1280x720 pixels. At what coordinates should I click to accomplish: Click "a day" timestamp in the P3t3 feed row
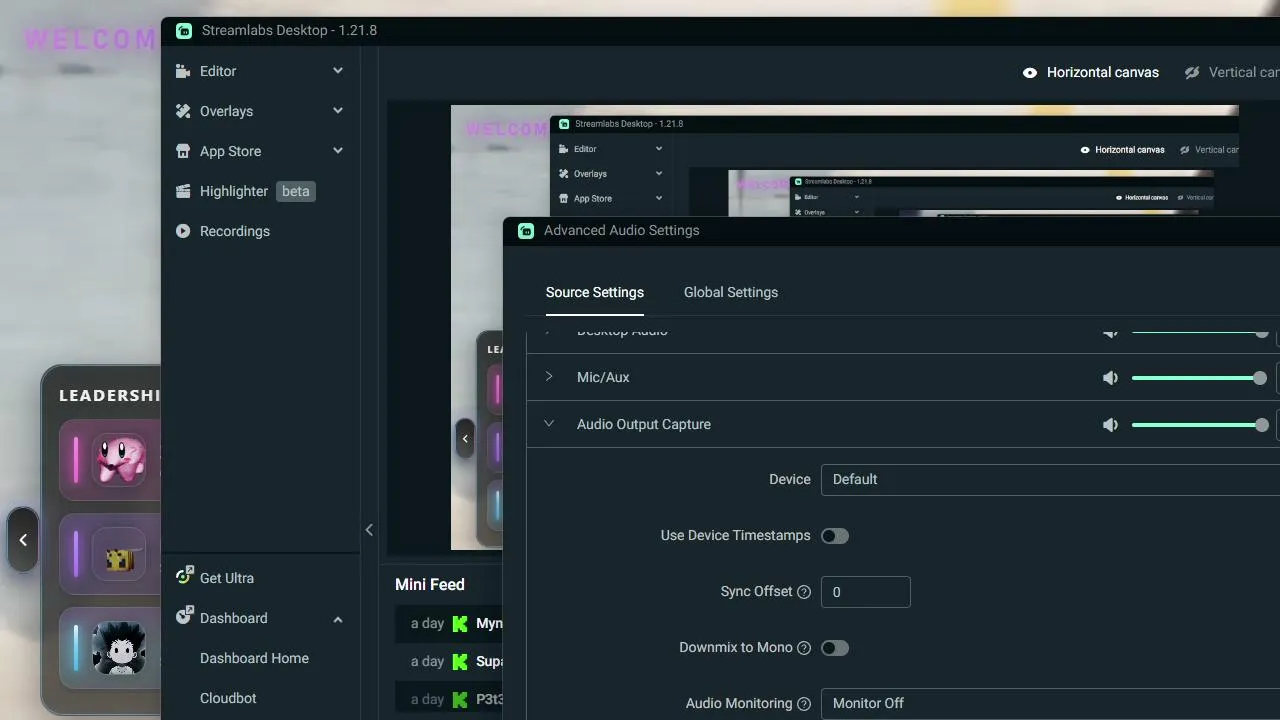[427, 700]
